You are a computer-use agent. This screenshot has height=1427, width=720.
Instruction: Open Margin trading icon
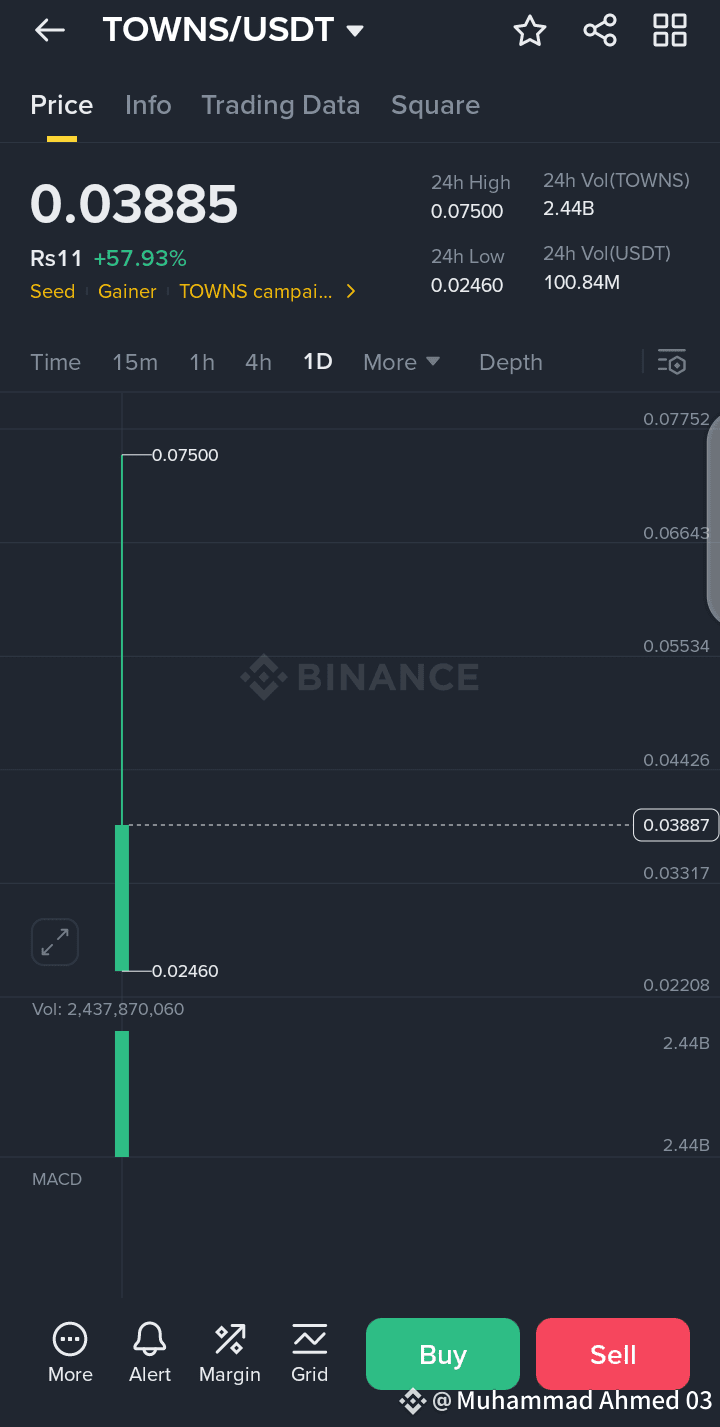[x=230, y=1353]
